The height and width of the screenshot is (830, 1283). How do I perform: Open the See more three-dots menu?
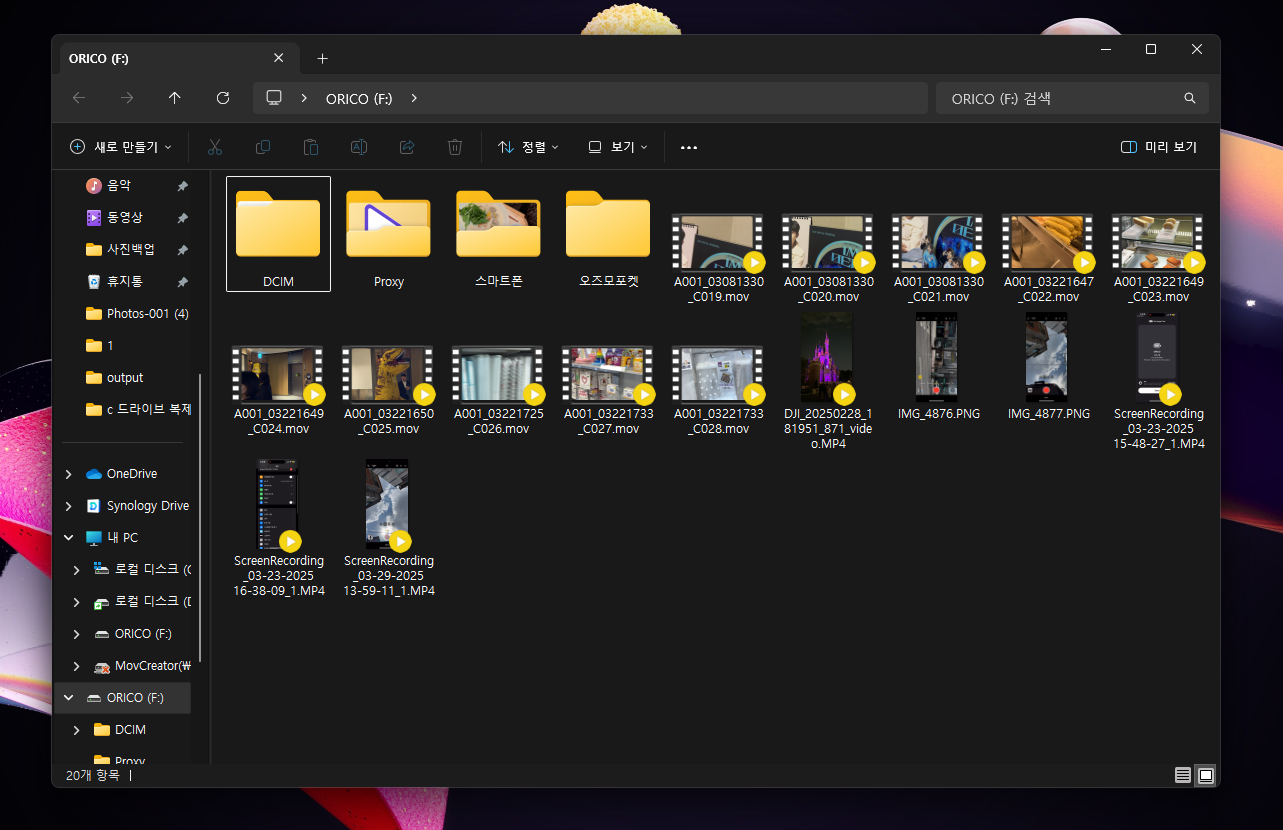[688, 147]
